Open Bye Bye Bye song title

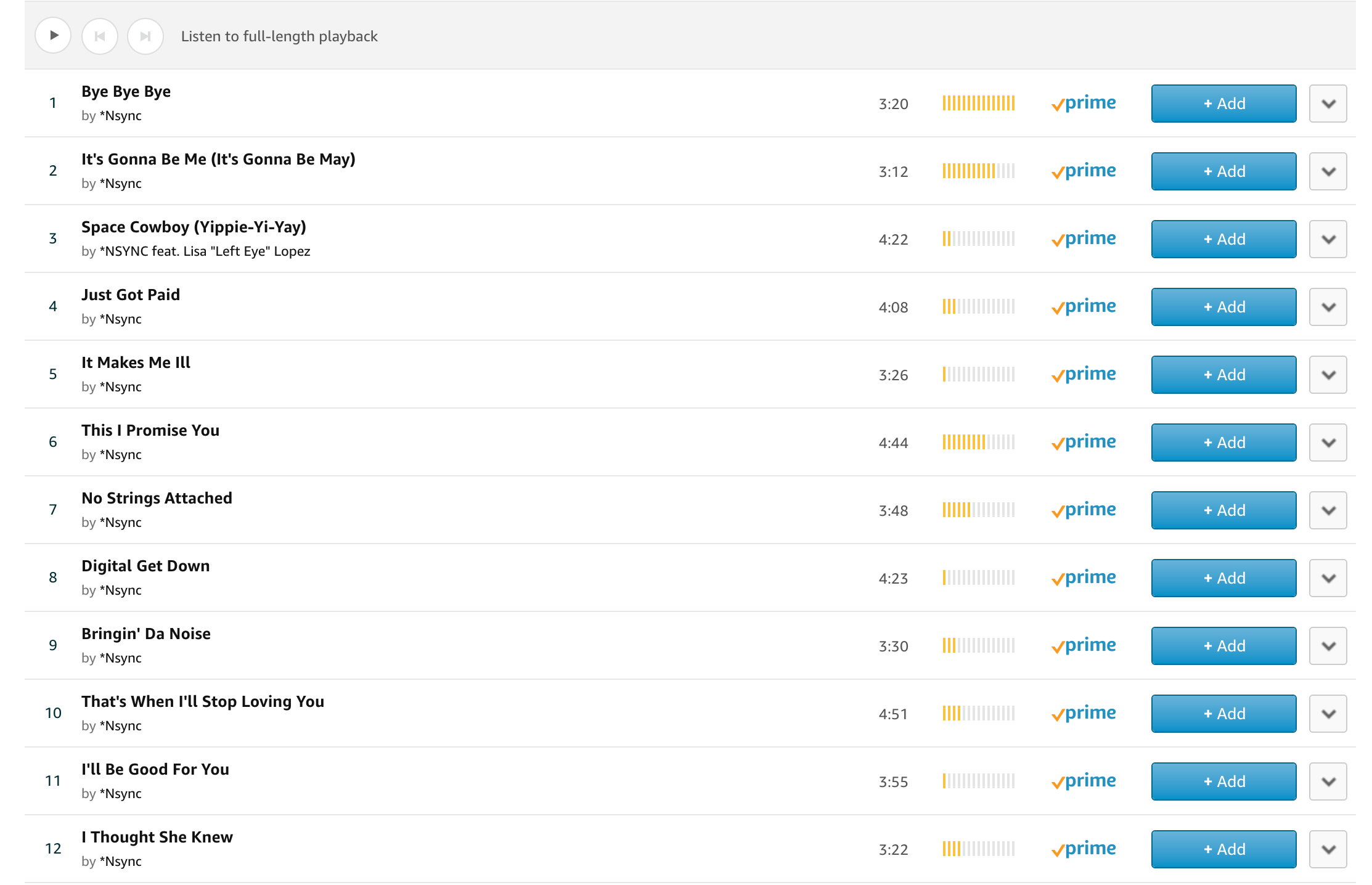tap(126, 92)
